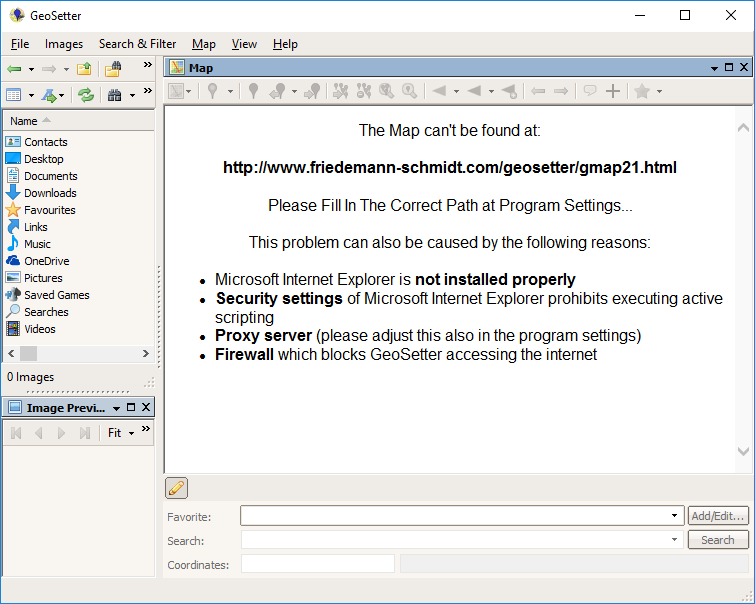Maximize the Map panel
This screenshot has width=755, height=604.
(x=729, y=67)
